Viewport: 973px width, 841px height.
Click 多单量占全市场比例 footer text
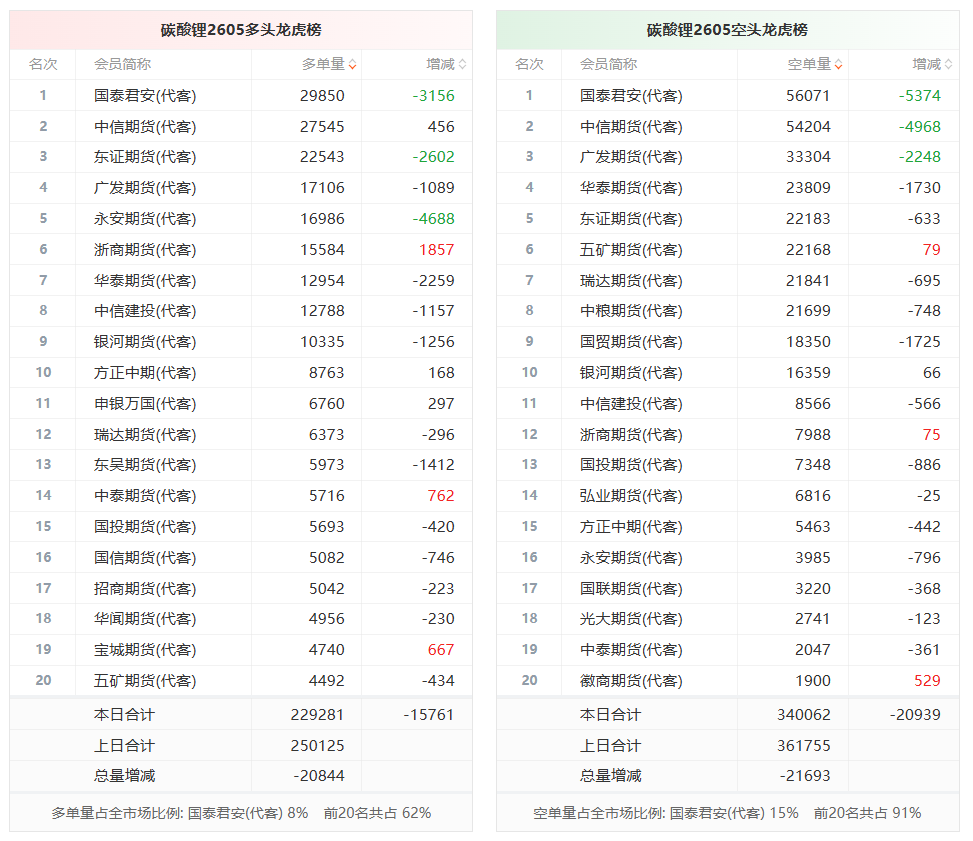click(x=241, y=813)
